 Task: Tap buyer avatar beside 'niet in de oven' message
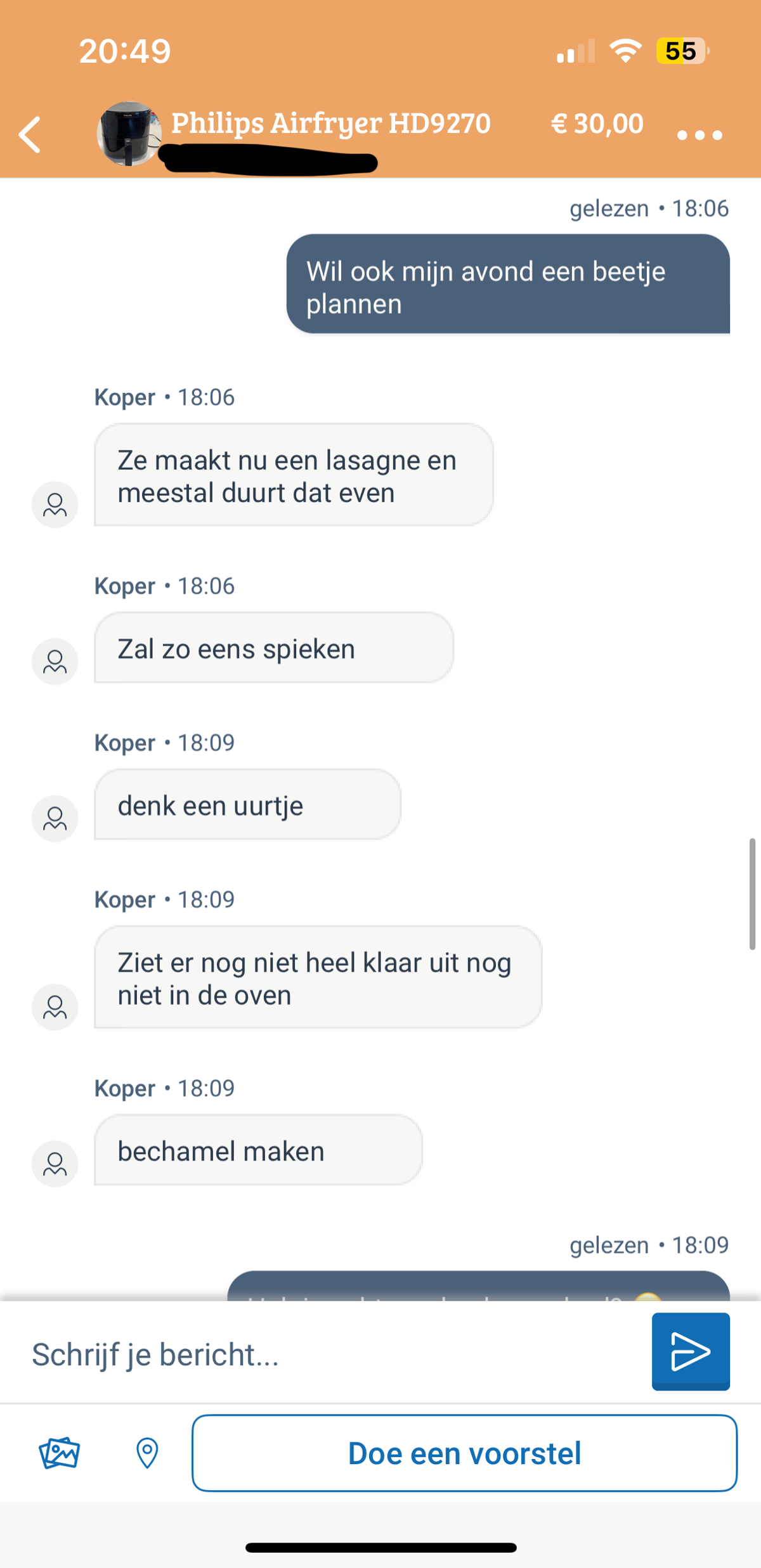pyautogui.click(x=55, y=1006)
